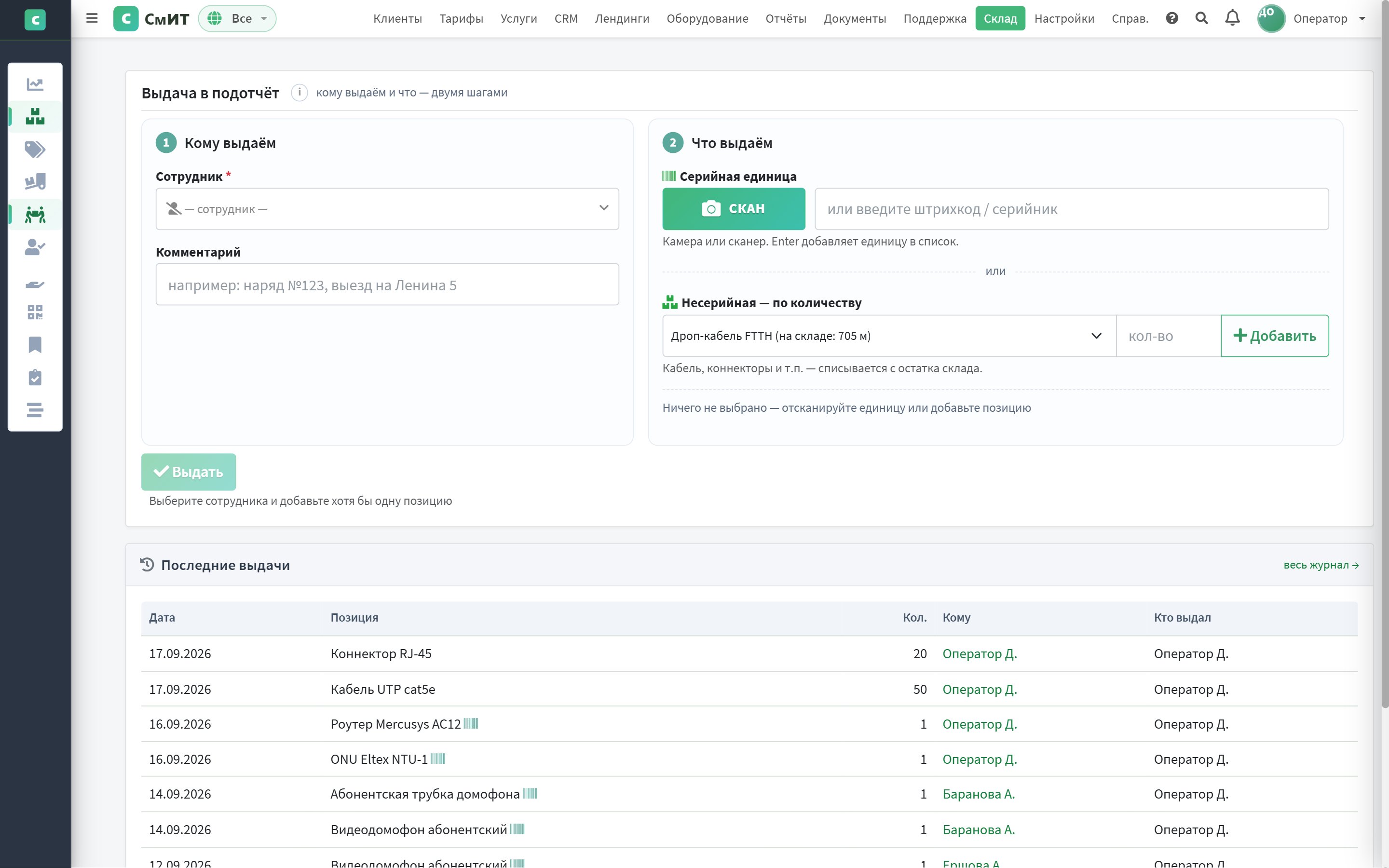Open the Оператор user menu
The height and width of the screenshot is (868, 1389).
pos(1311,18)
